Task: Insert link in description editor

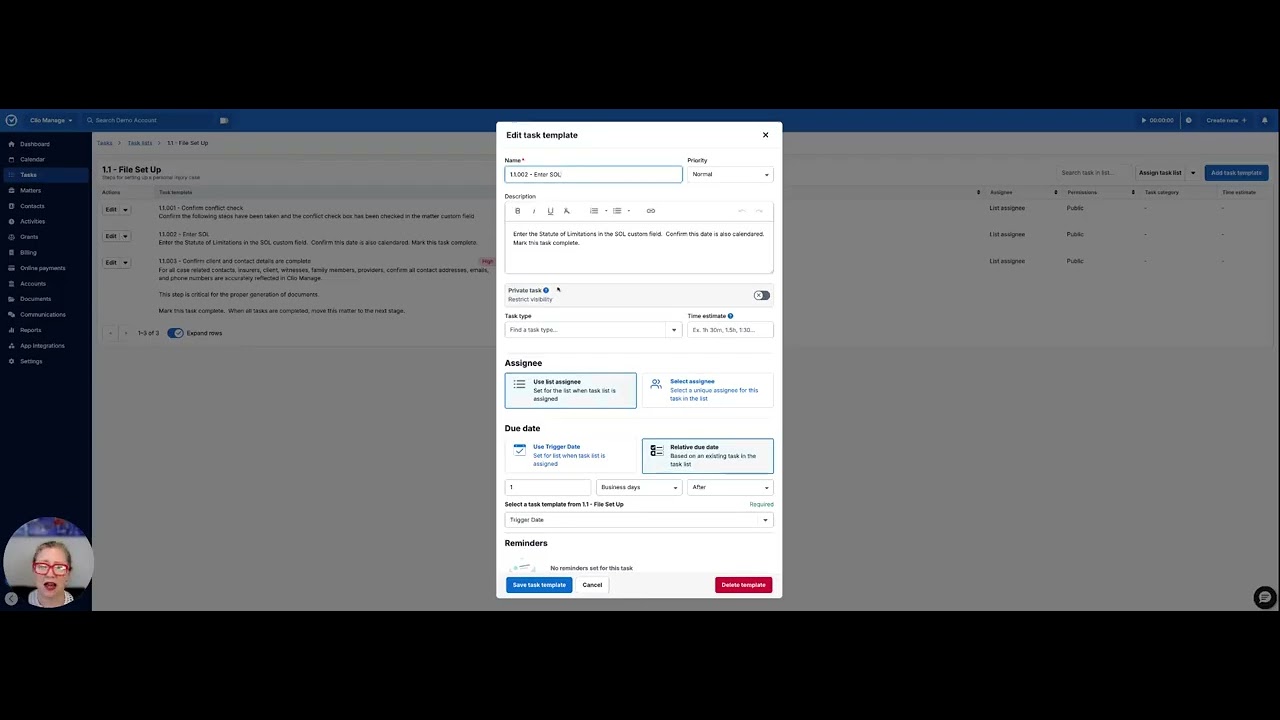Action: tap(650, 211)
